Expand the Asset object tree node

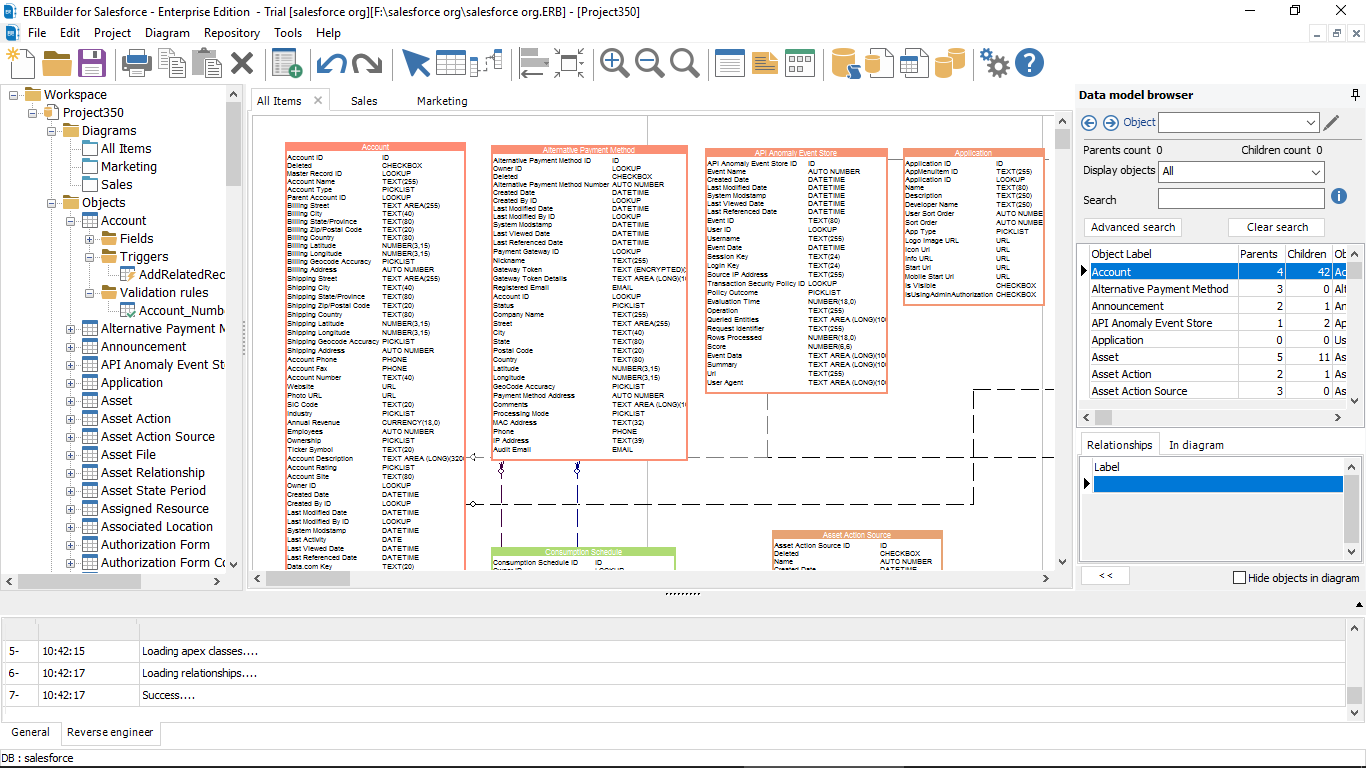71,401
